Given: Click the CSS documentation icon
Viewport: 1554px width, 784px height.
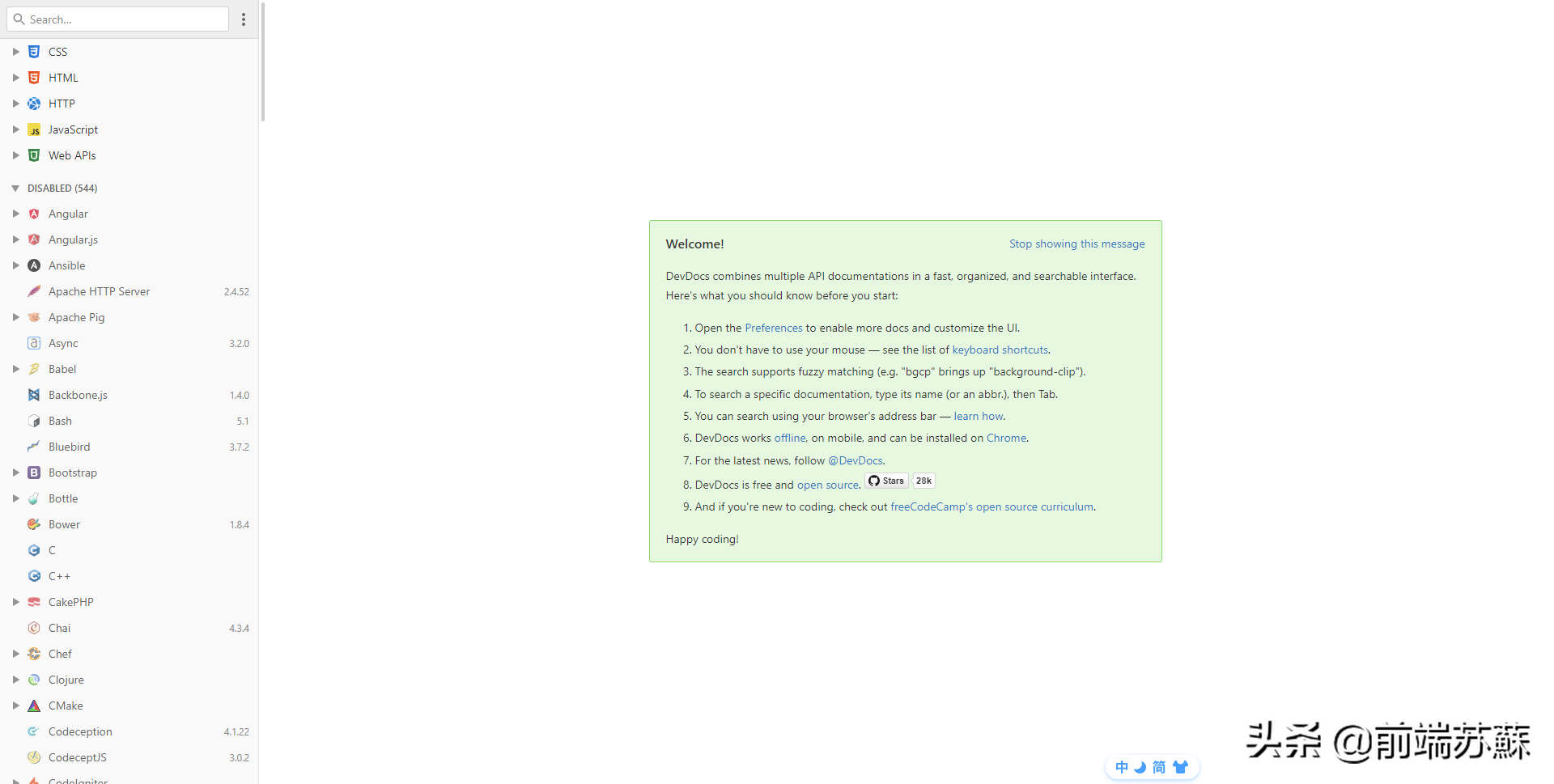Looking at the screenshot, I should click(34, 52).
